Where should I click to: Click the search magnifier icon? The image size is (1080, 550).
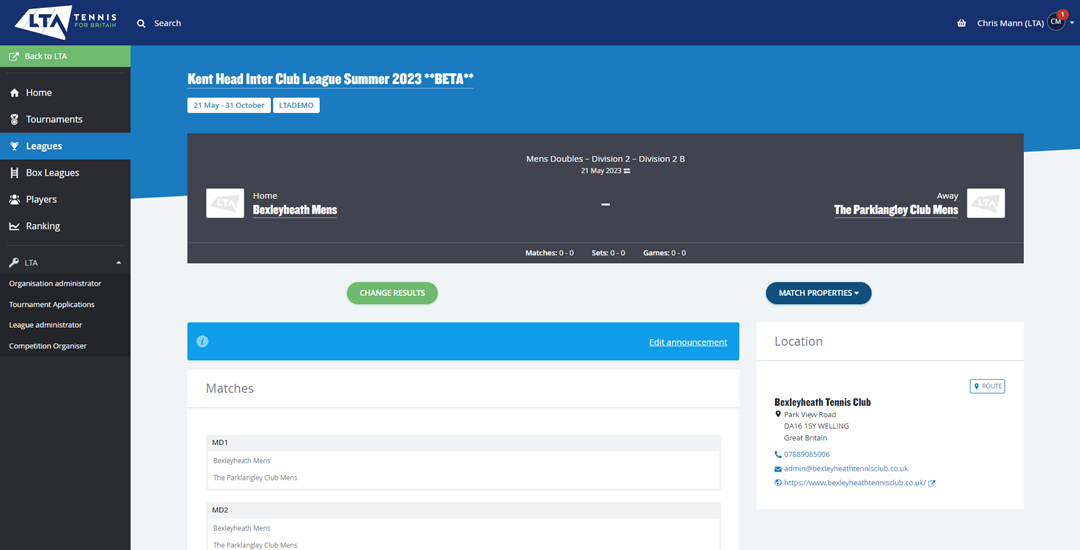(141, 23)
